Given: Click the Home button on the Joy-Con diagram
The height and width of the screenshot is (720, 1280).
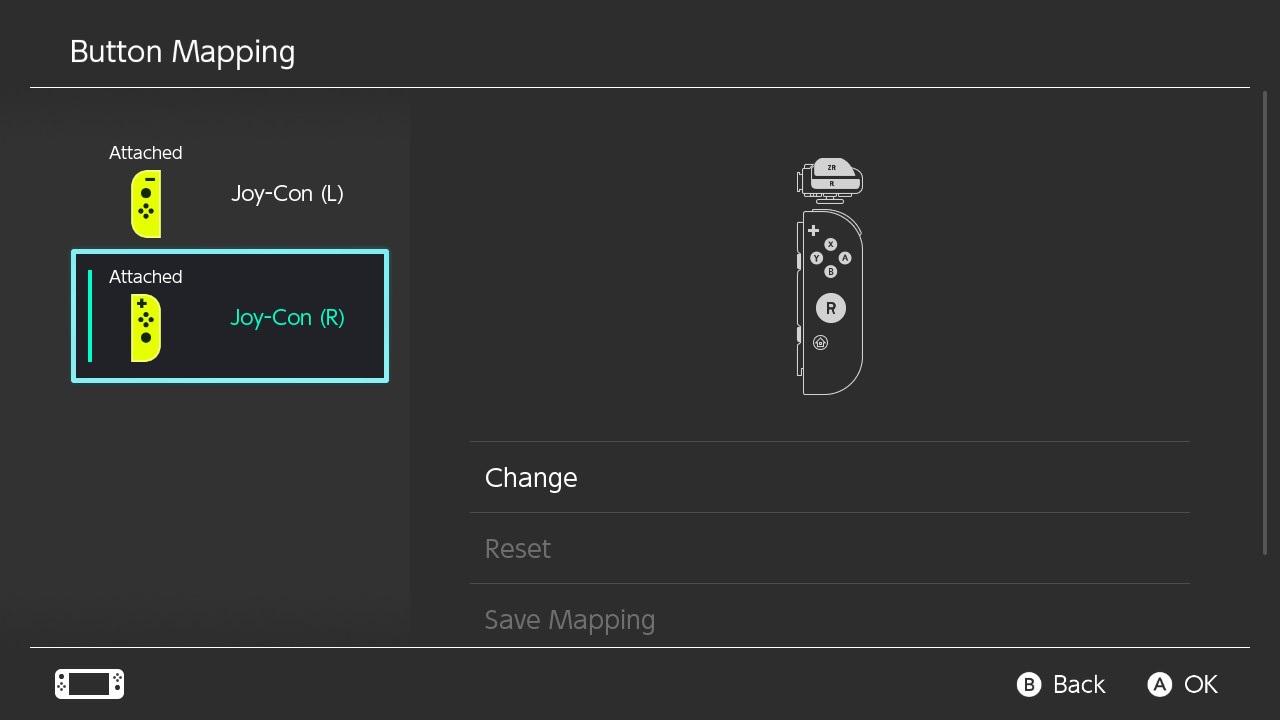Looking at the screenshot, I should [x=820, y=343].
